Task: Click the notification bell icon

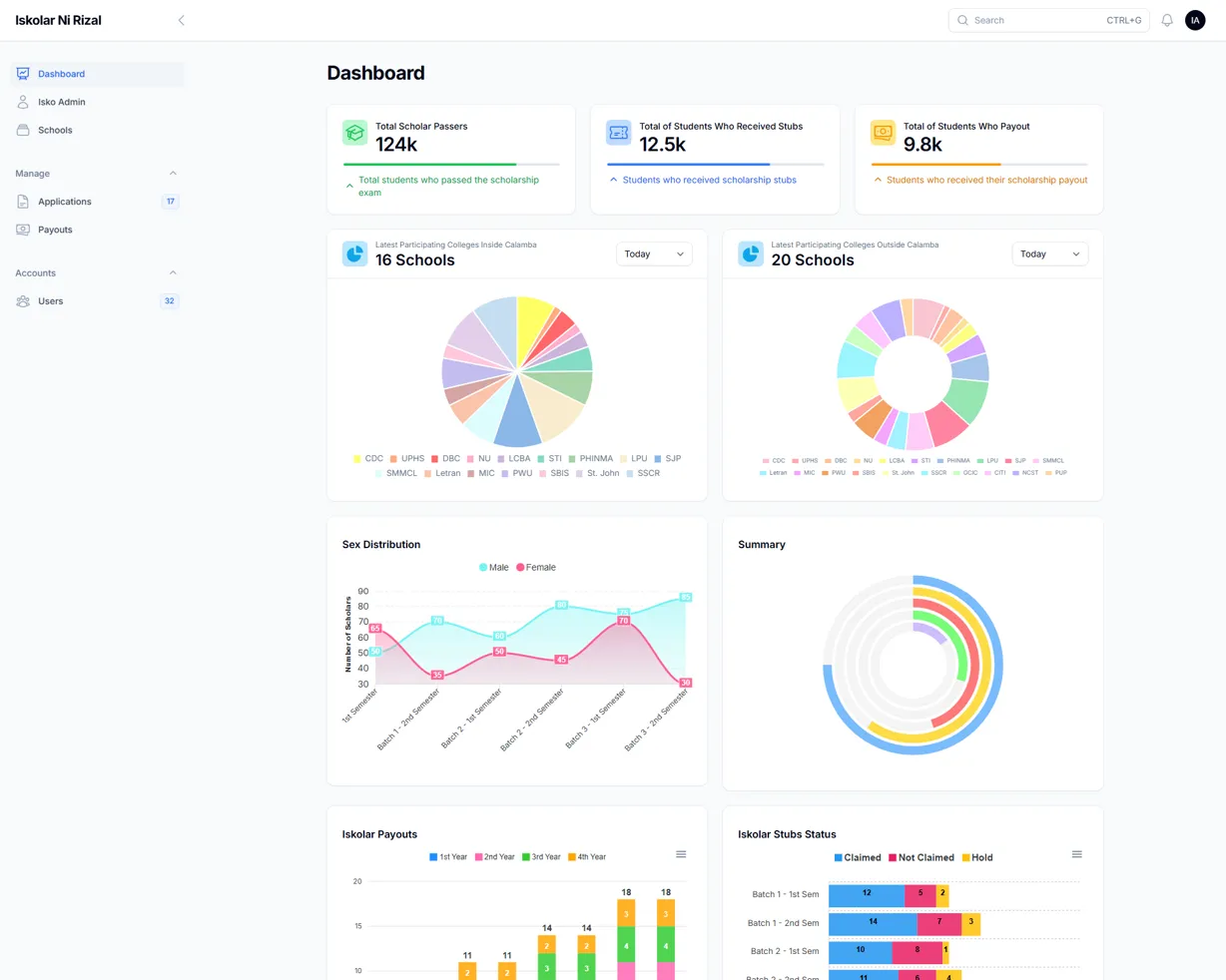Action: (1167, 20)
